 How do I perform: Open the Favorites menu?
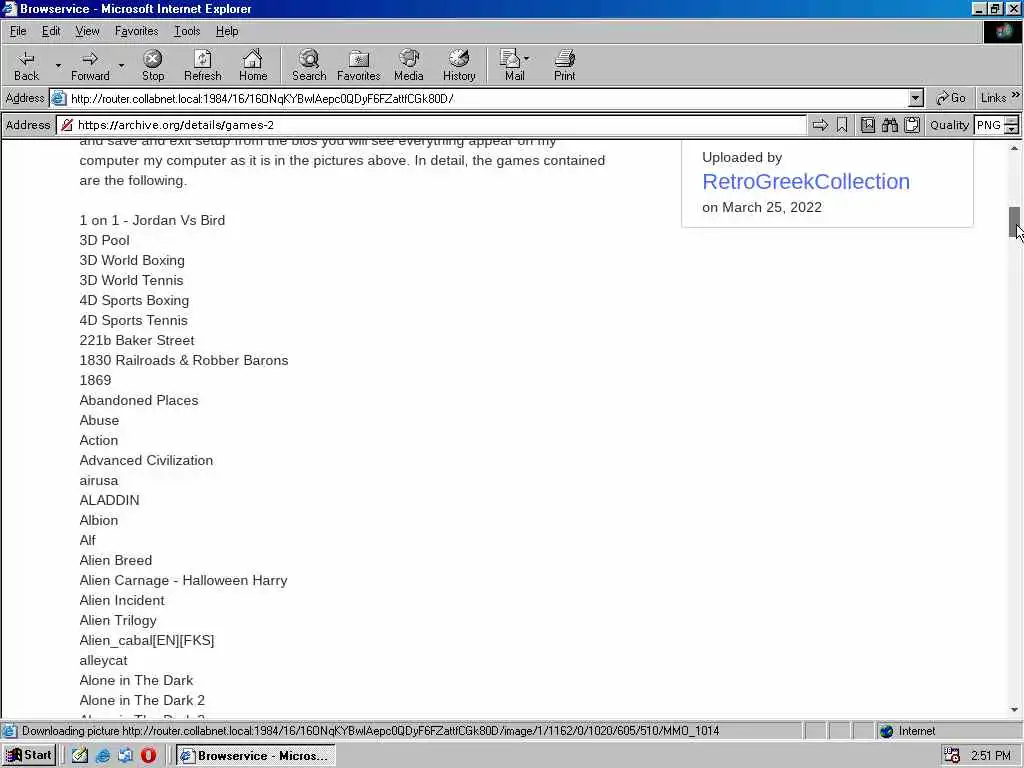pyautogui.click(x=136, y=31)
